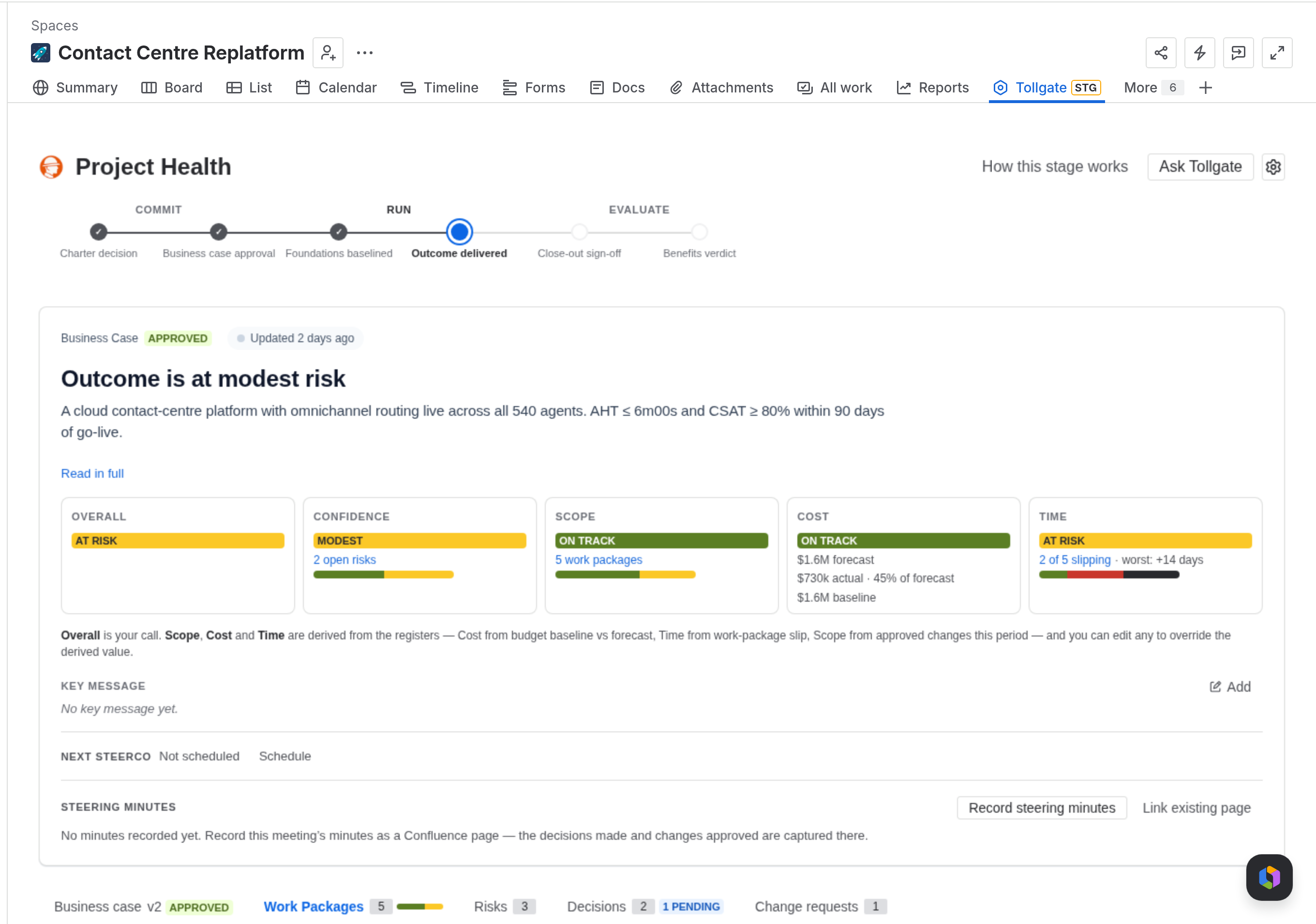
Task: Open the floating assistant hexagon icon
Action: [x=1269, y=877]
